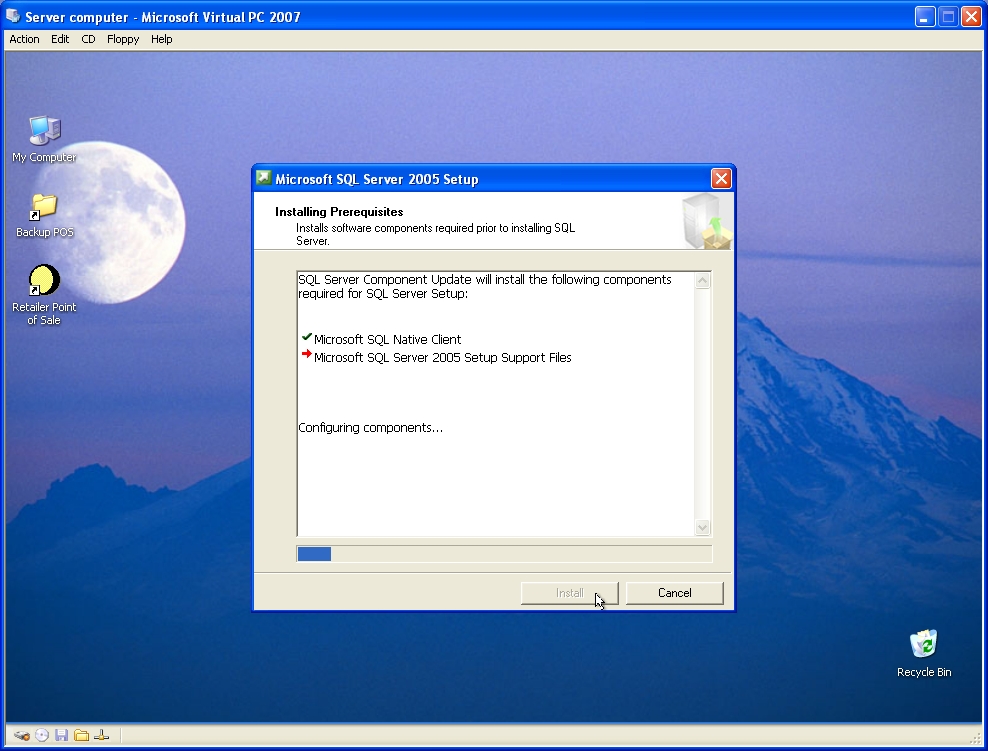Open the Floppy menu

coord(123,39)
